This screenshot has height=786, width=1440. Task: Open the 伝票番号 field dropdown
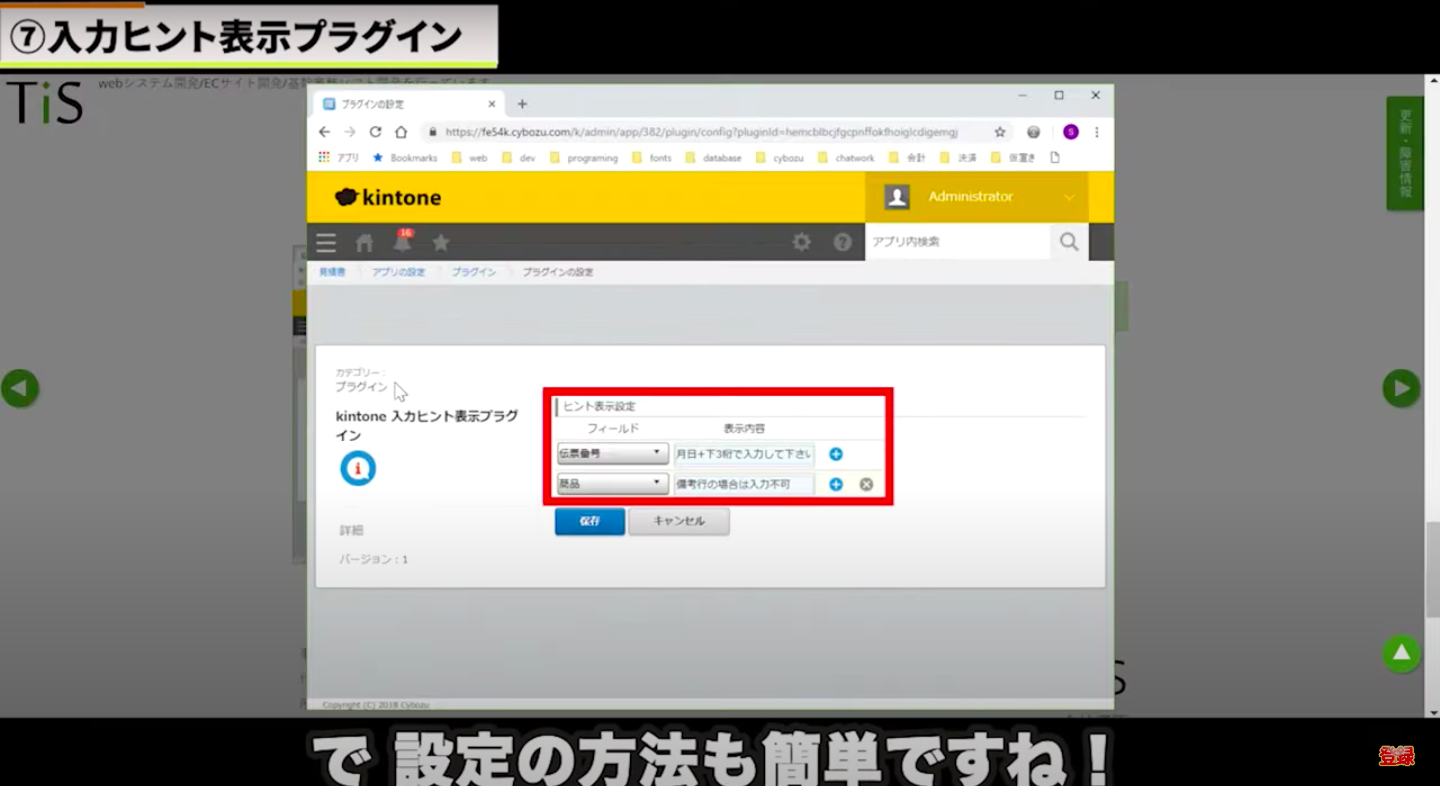(x=612, y=454)
